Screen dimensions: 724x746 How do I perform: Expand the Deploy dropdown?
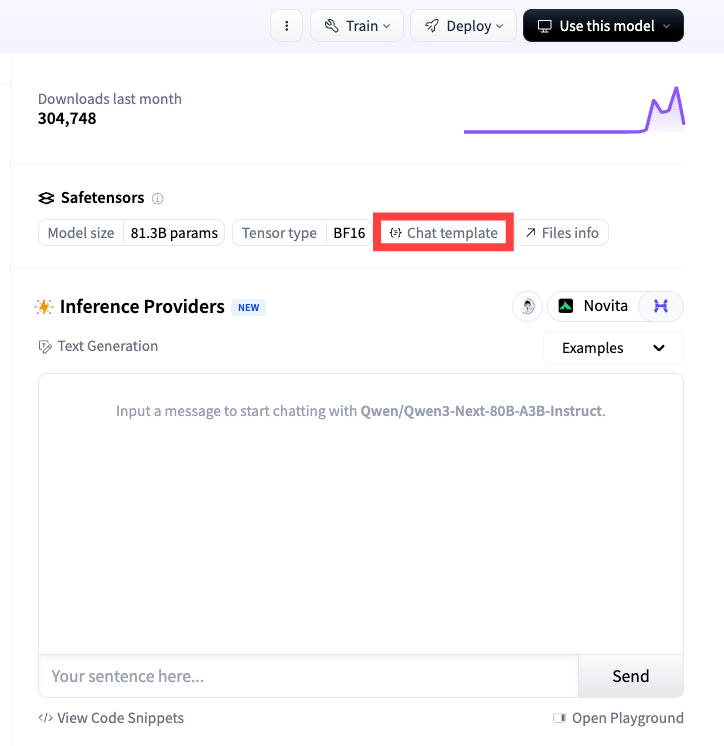[x=463, y=26]
